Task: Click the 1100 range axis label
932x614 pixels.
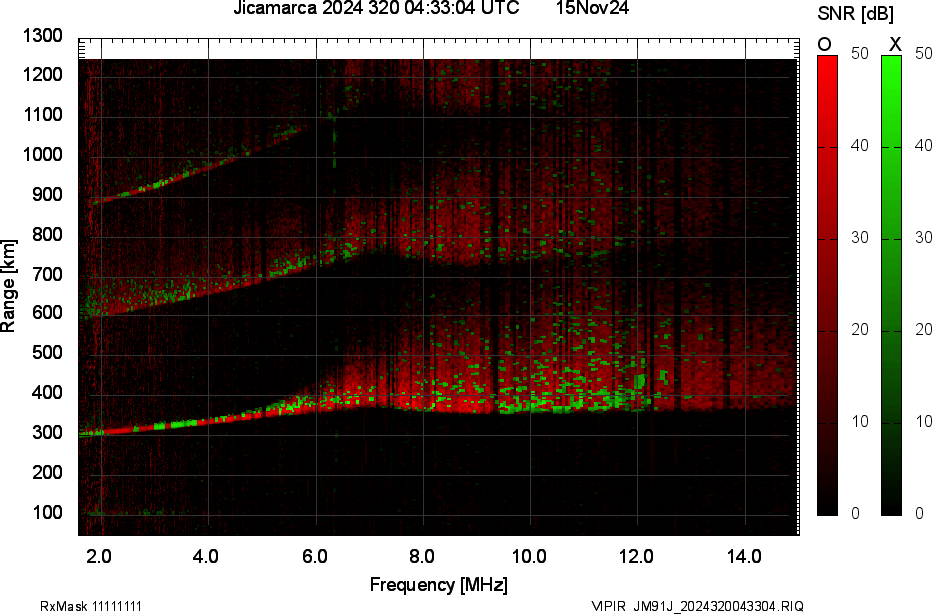Action: (43, 115)
